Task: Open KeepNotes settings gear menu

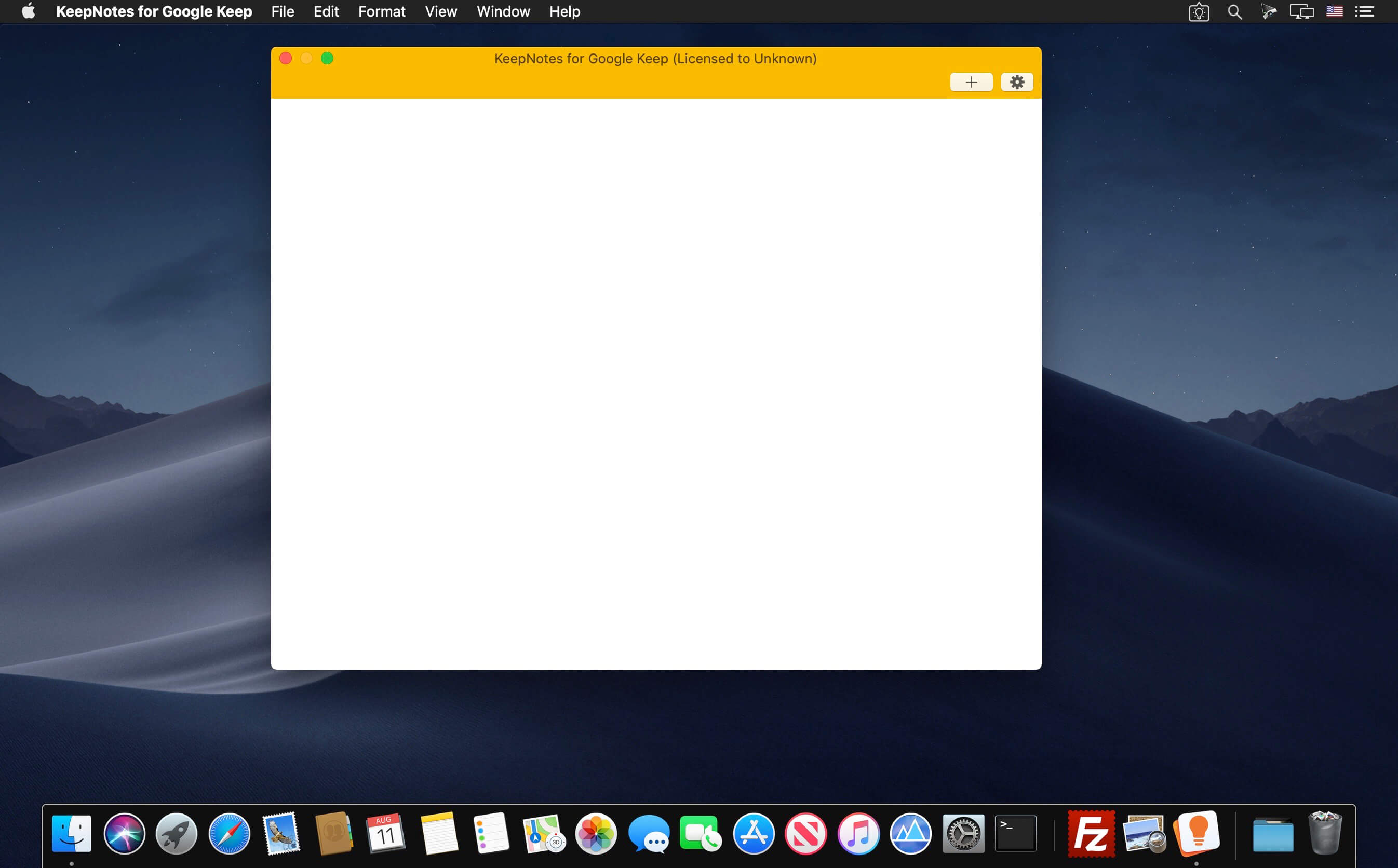Action: 1018,82
